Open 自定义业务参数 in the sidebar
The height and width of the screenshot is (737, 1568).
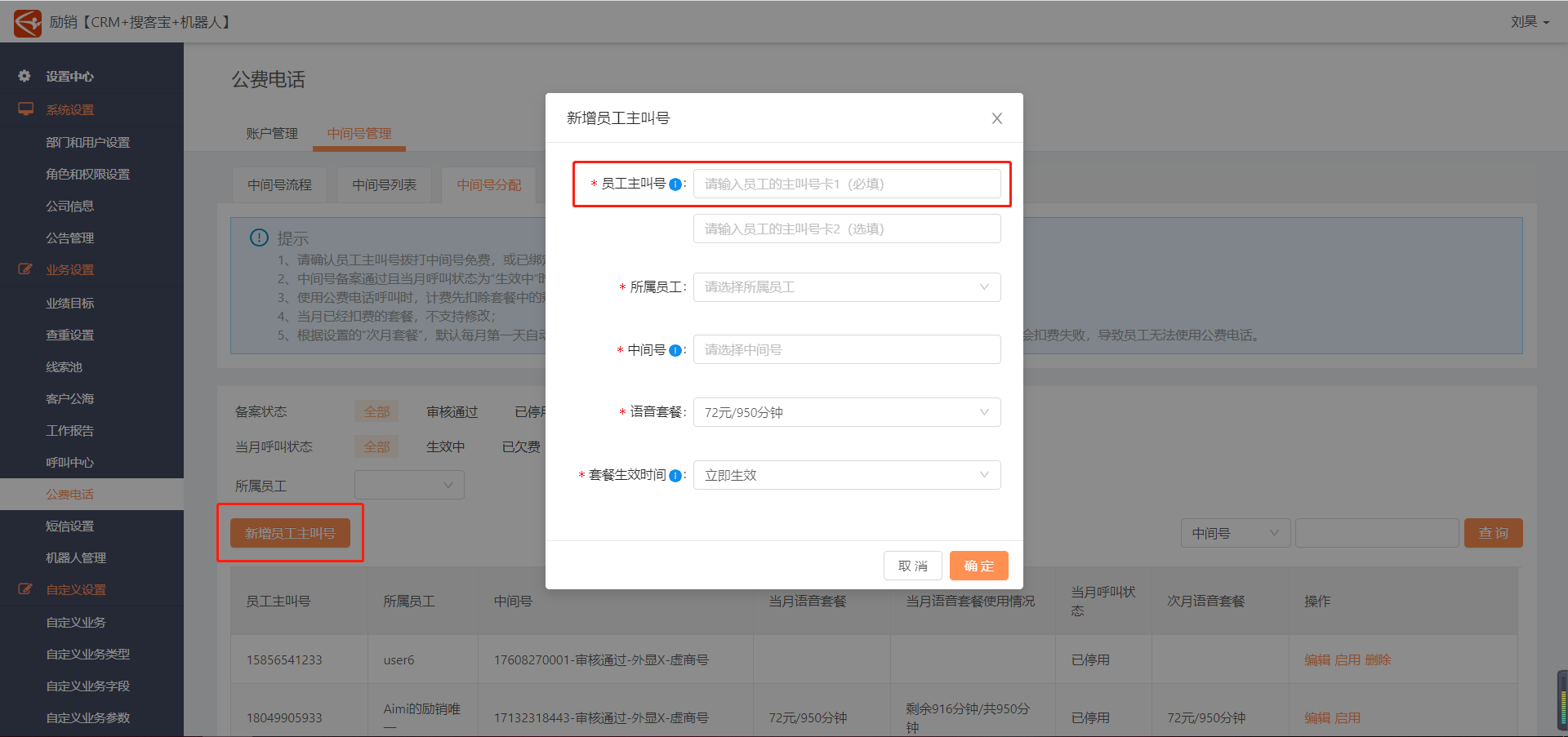pyautogui.click(x=88, y=717)
